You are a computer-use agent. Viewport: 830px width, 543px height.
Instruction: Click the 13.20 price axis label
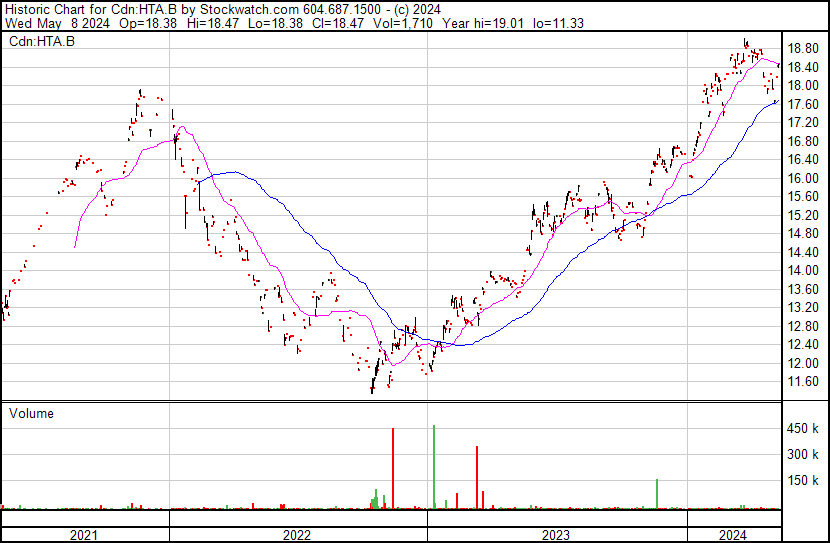tap(803, 307)
